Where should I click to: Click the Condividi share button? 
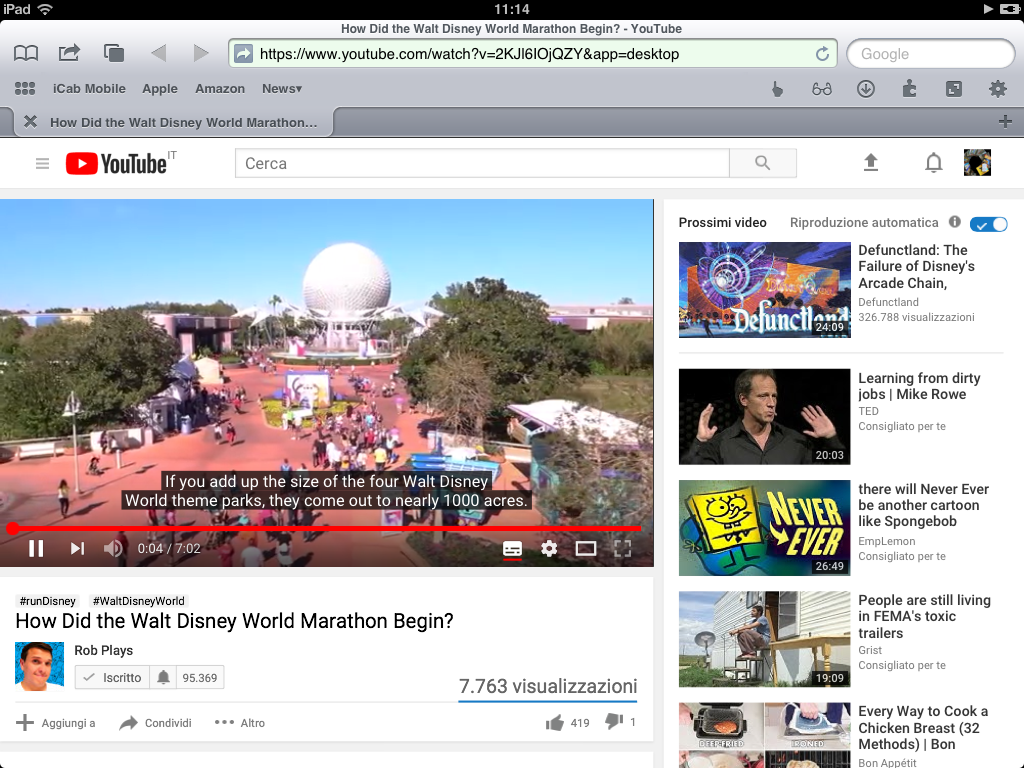[155, 722]
